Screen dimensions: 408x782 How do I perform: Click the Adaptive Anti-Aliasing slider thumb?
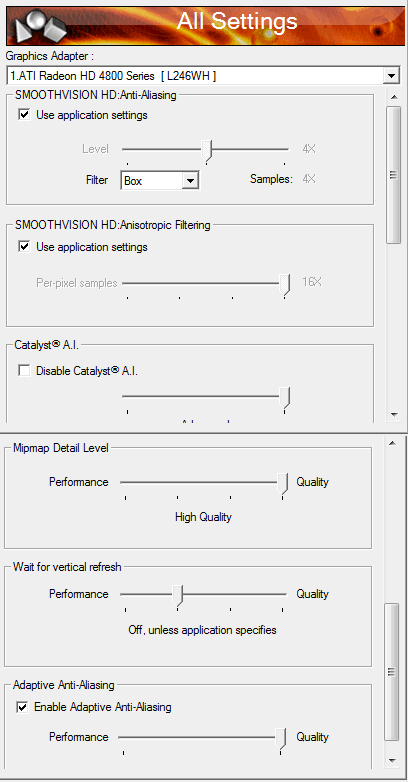tap(282, 739)
